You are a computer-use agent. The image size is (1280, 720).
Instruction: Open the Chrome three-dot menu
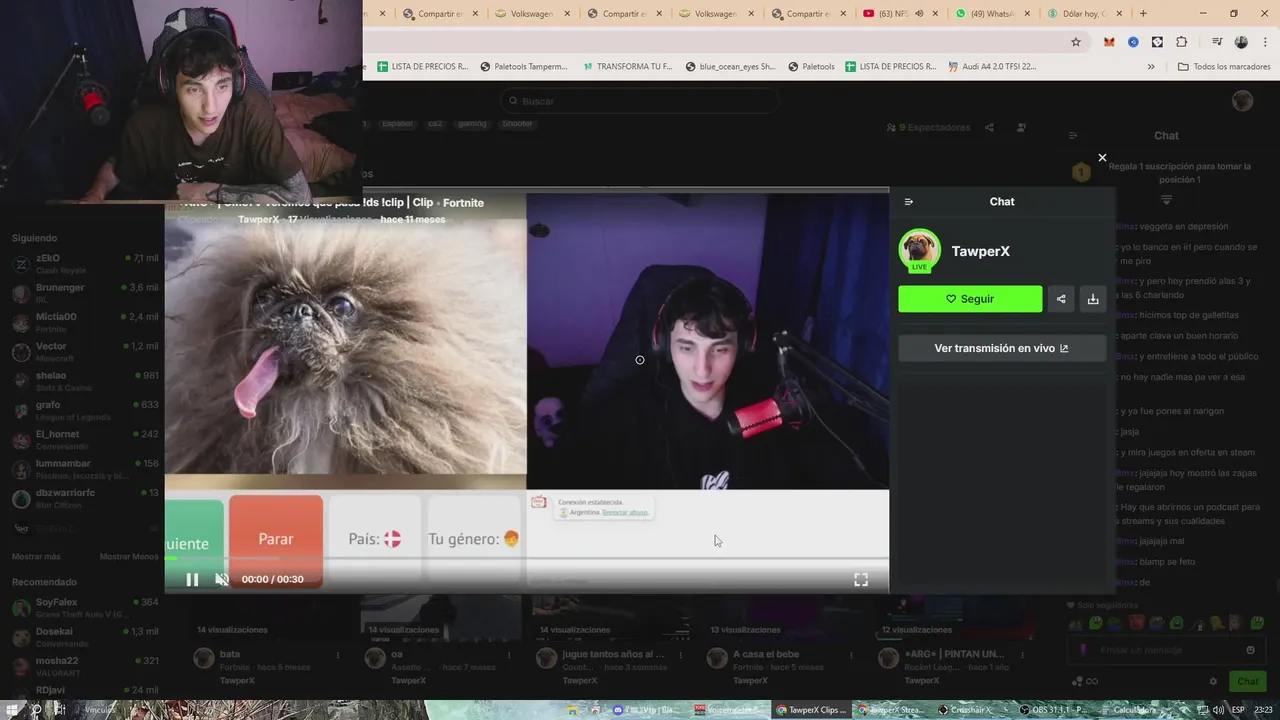[1264, 42]
